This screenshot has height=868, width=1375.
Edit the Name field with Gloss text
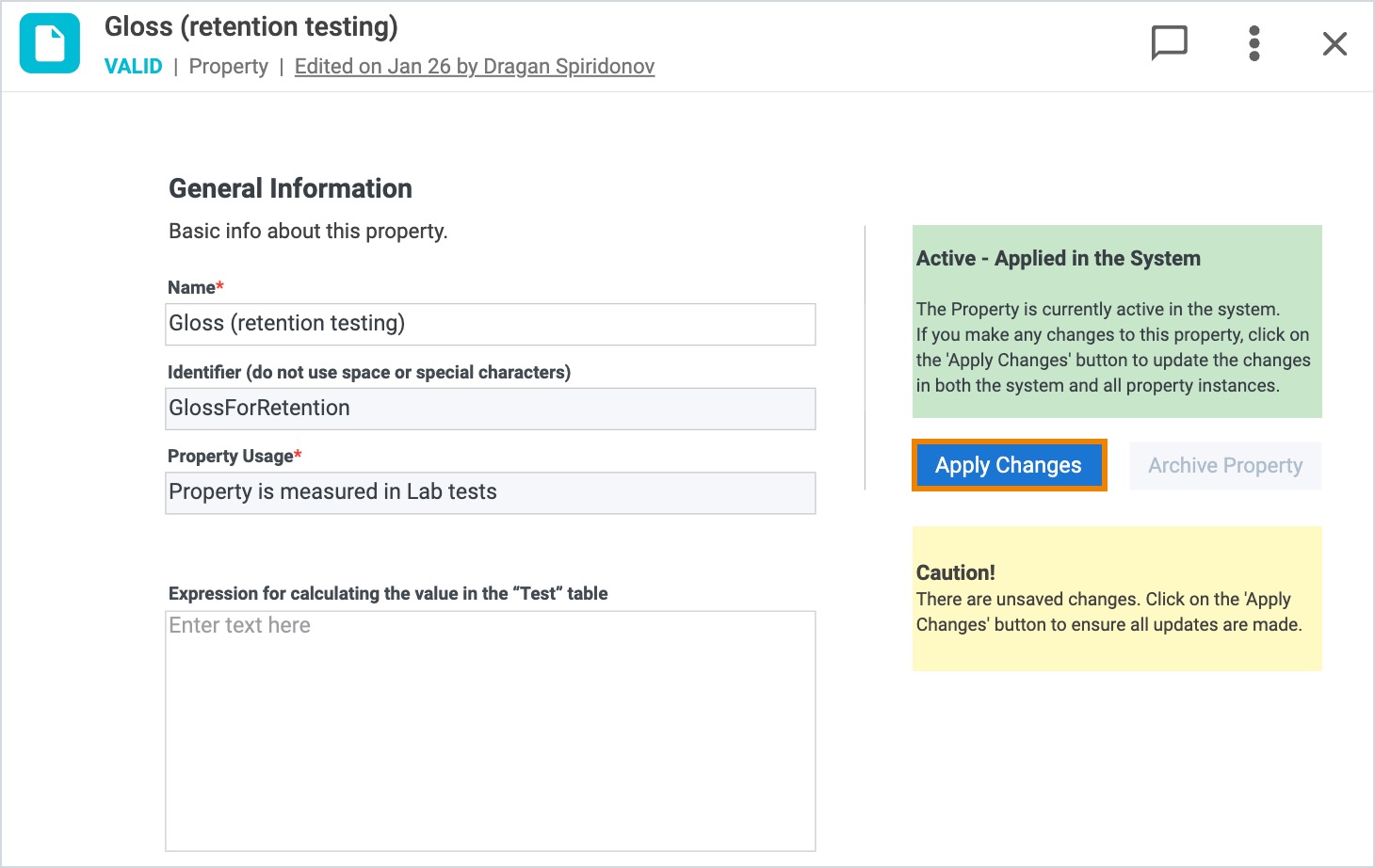490,324
